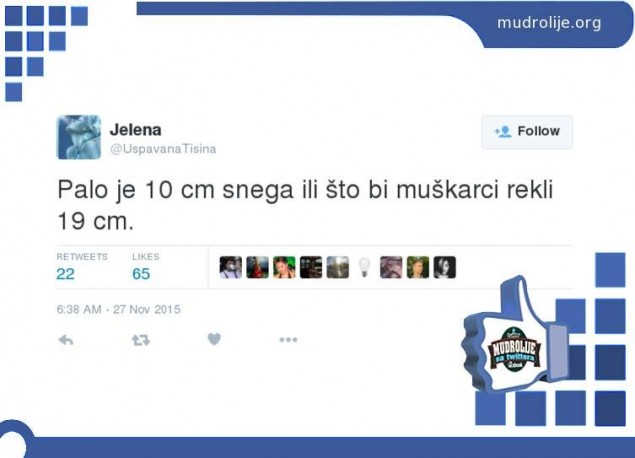Click the Jelena display name
Screen dimensions: 635x458
(136, 130)
